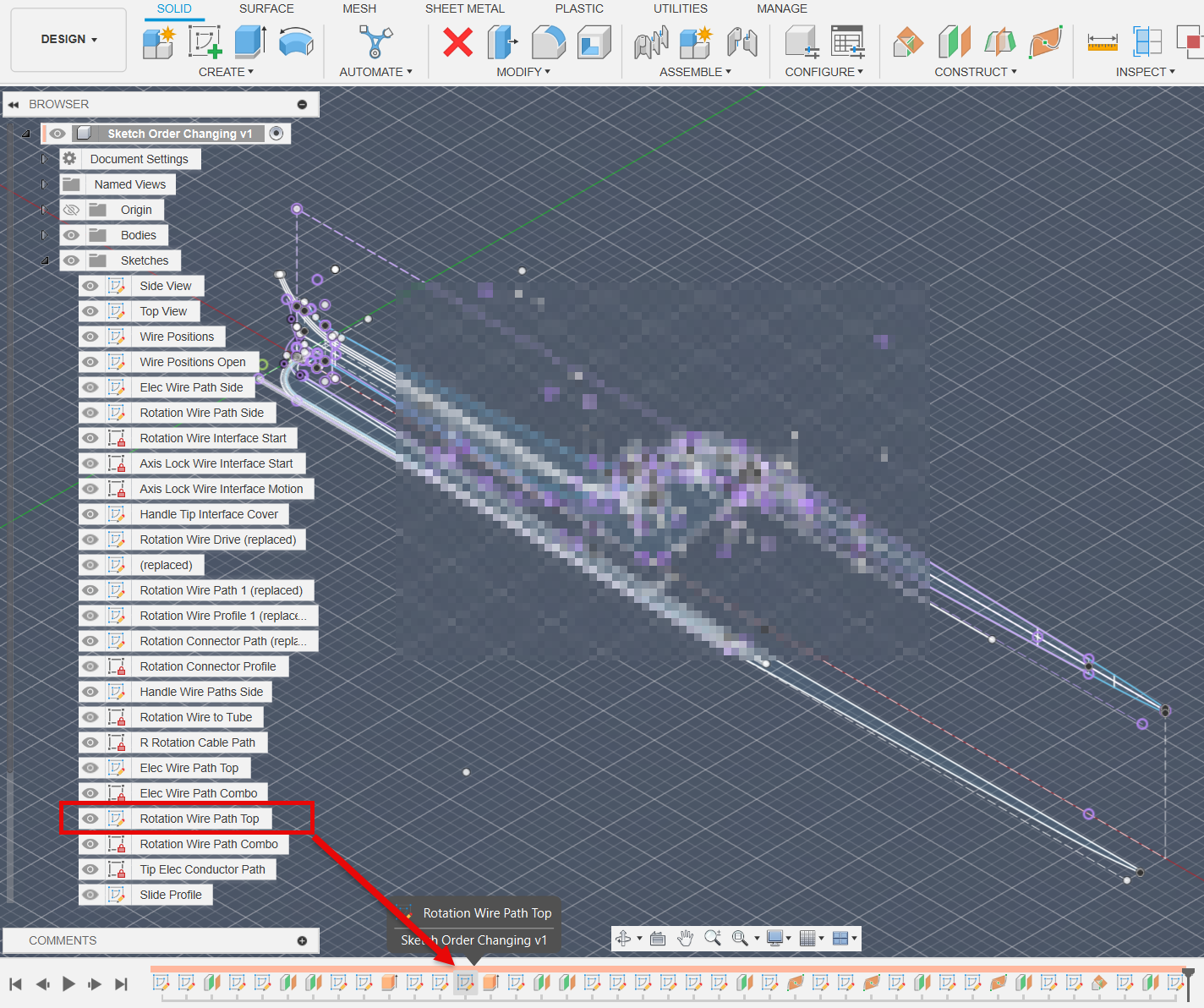Click the Fillet tool in the Modify panel
The image size is (1204, 1008).
coord(548,42)
